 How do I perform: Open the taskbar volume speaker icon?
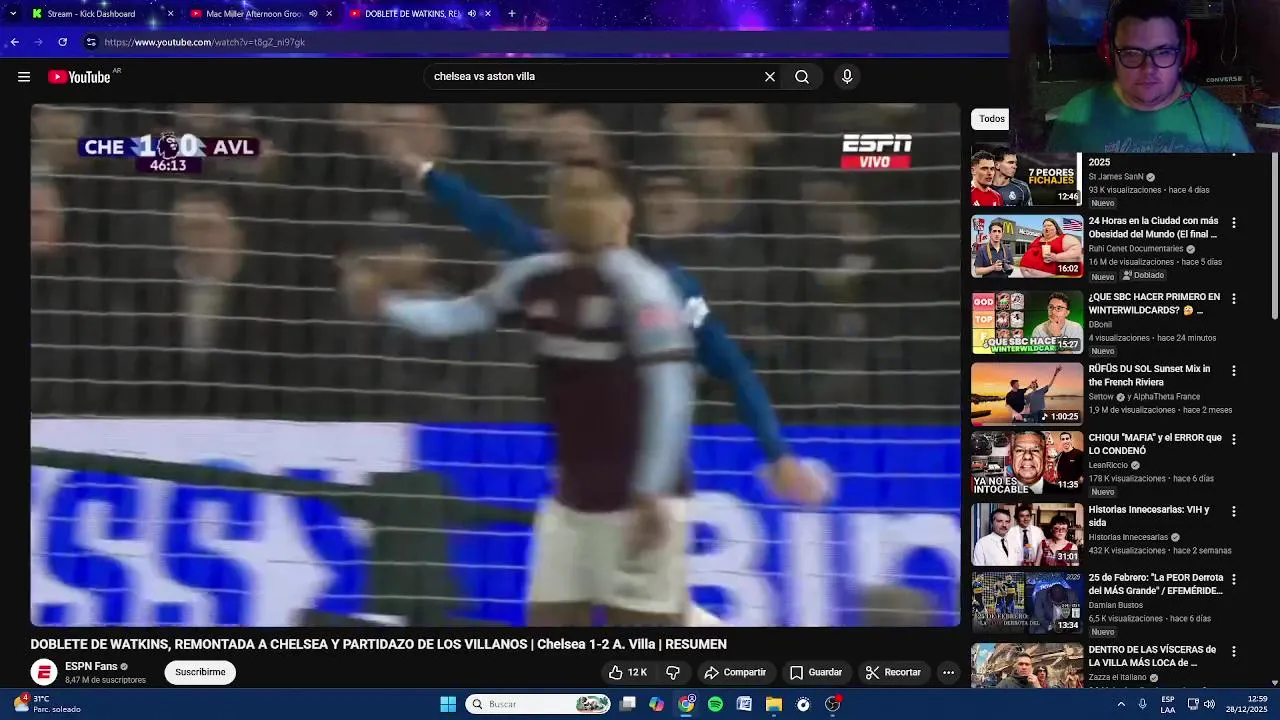click(1209, 704)
